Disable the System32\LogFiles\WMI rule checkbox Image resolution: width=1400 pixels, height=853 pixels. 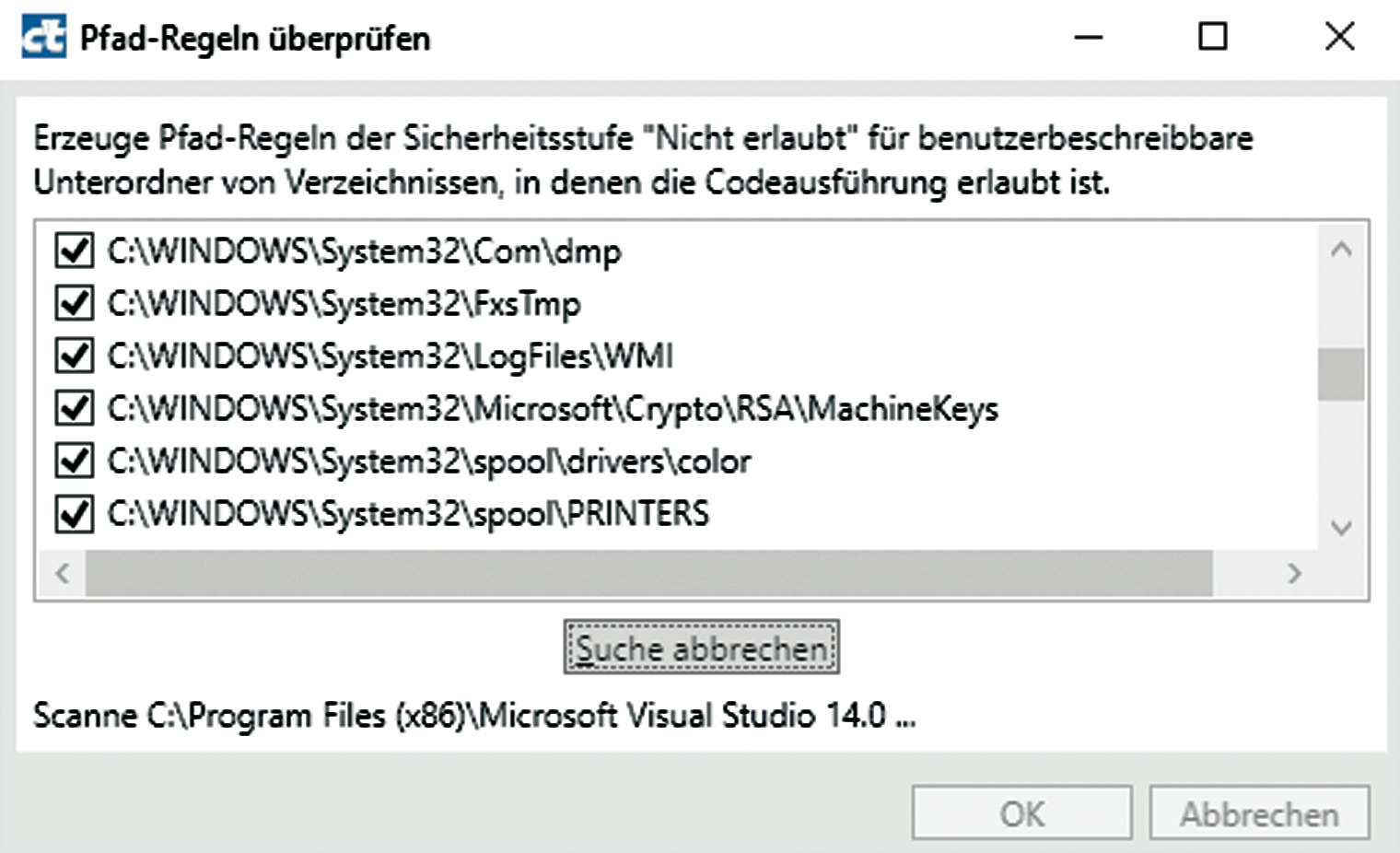pos(75,356)
